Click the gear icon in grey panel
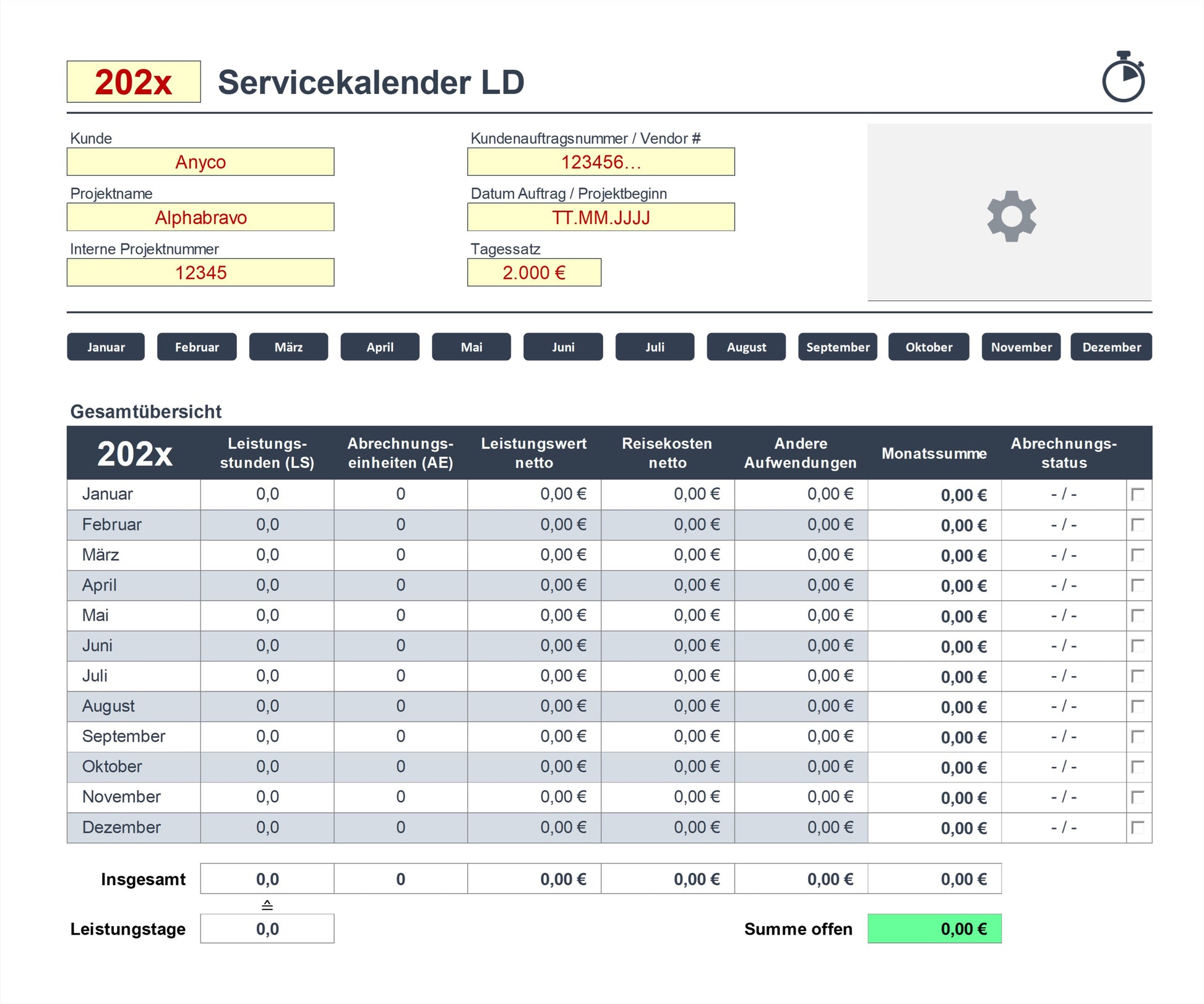Image resolution: width=1204 pixels, height=1004 pixels. tap(1011, 216)
